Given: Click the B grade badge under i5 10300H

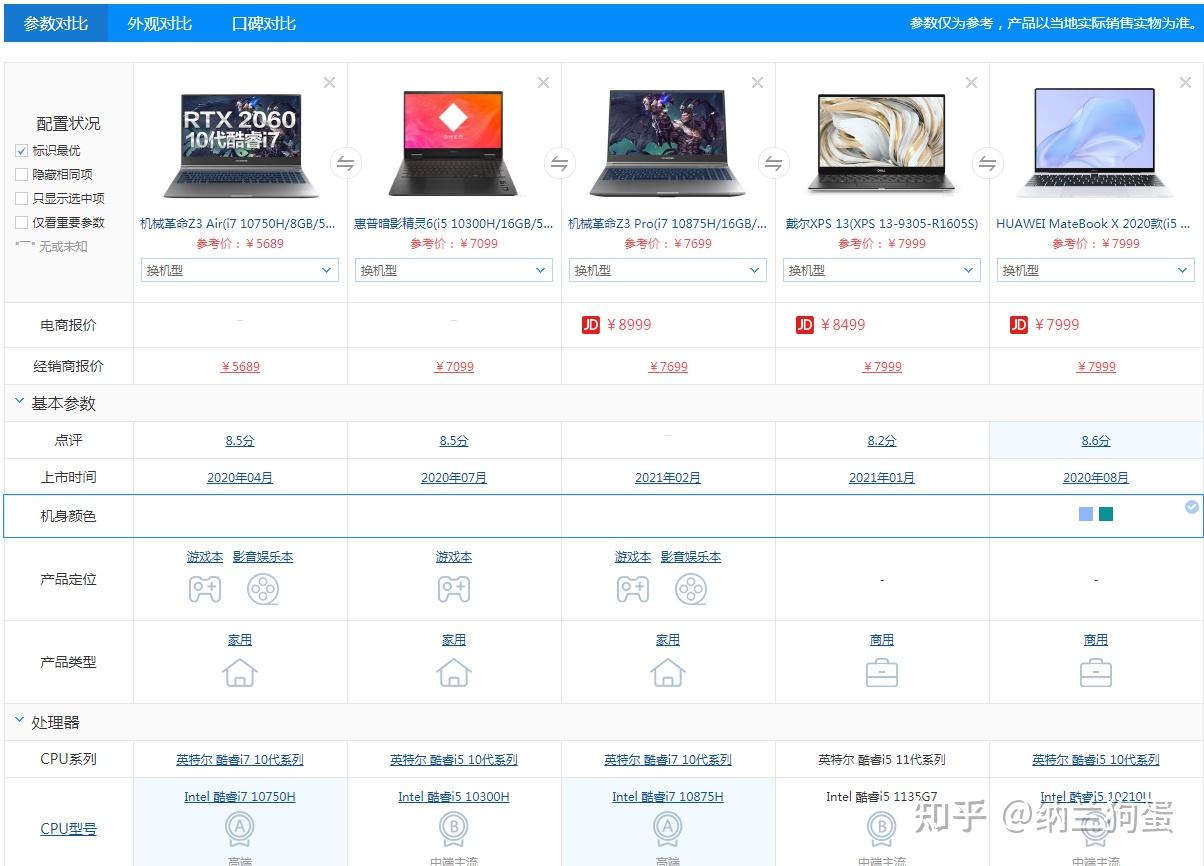Looking at the screenshot, I should [x=454, y=829].
